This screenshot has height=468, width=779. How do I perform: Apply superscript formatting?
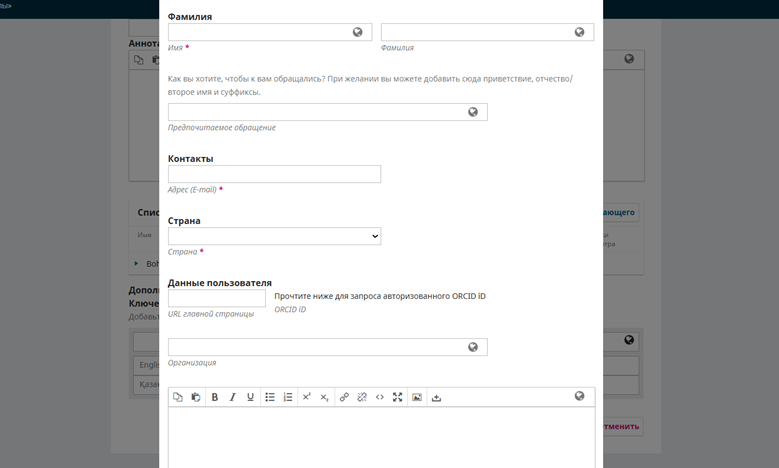[307, 397]
